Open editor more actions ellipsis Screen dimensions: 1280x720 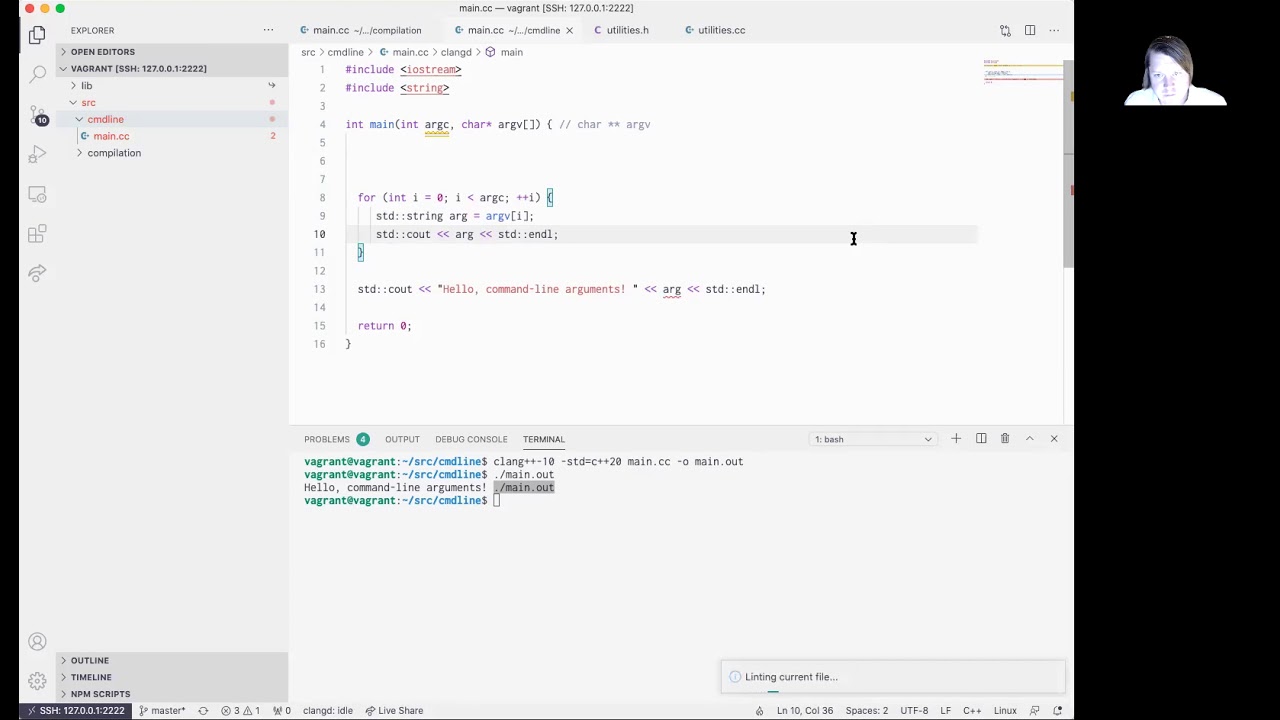(1054, 30)
